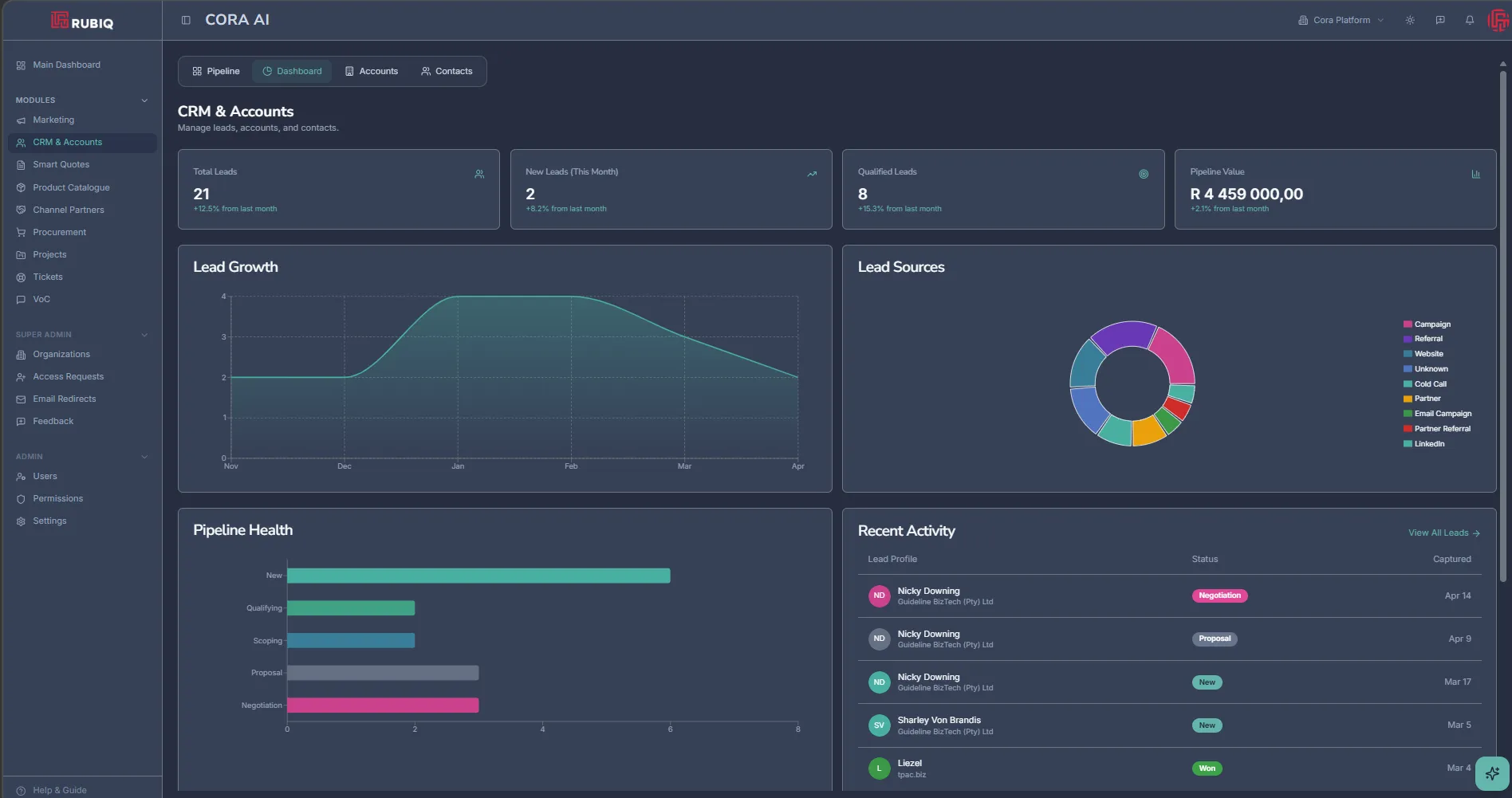Open Product Catalogue module

click(71, 187)
